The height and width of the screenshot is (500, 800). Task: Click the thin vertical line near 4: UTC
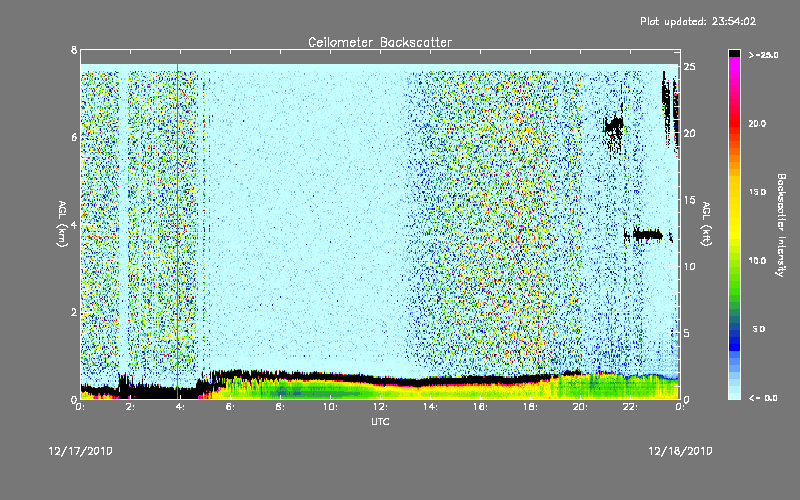[x=178, y=230]
